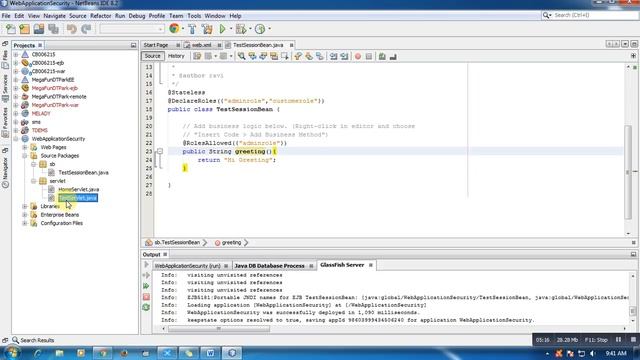This screenshot has height=360, width=640.
Task: Select the Java DB Database Process output tab
Action: [269, 266]
